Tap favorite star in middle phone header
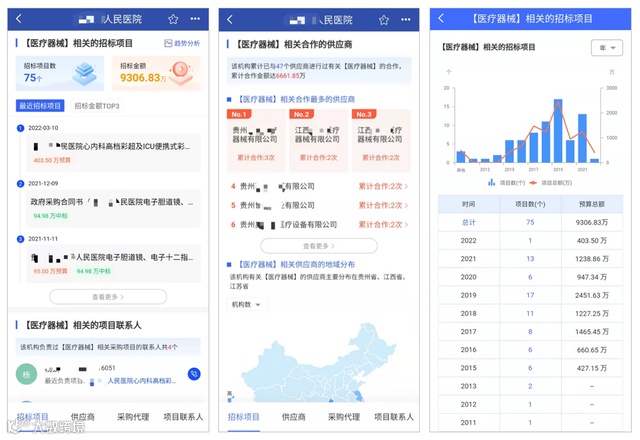Screen dimensions: 640x440 click(384, 20)
